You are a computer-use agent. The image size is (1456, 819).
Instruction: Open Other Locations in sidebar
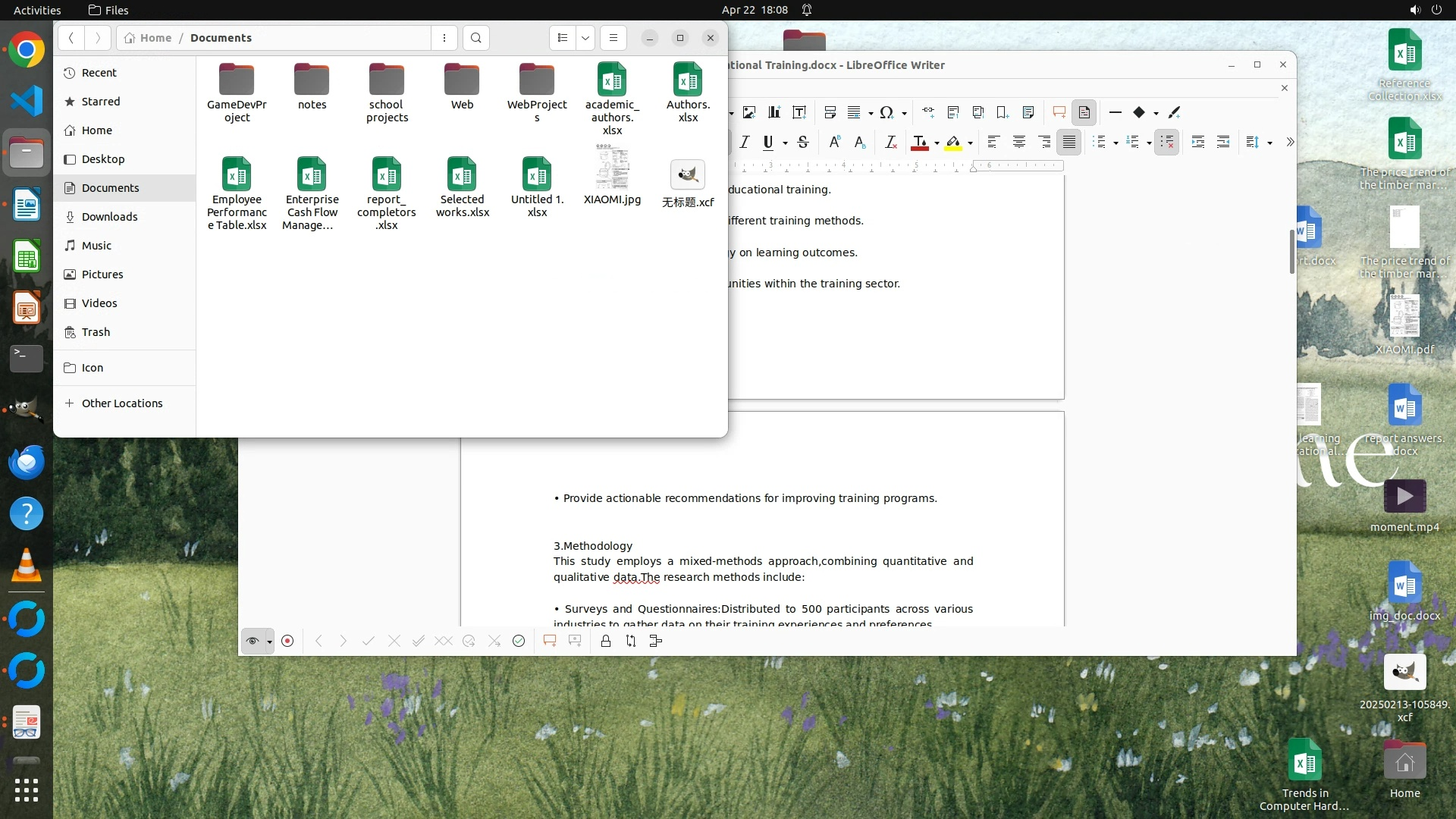point(121,403)
